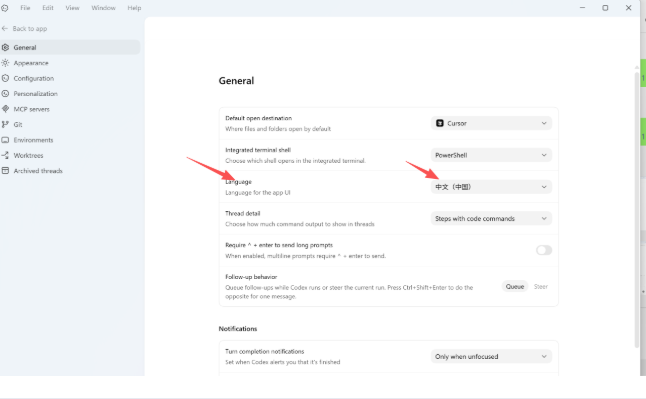Click the Codex app logo icon
This screenshot has width=646, height=399.
5,8
